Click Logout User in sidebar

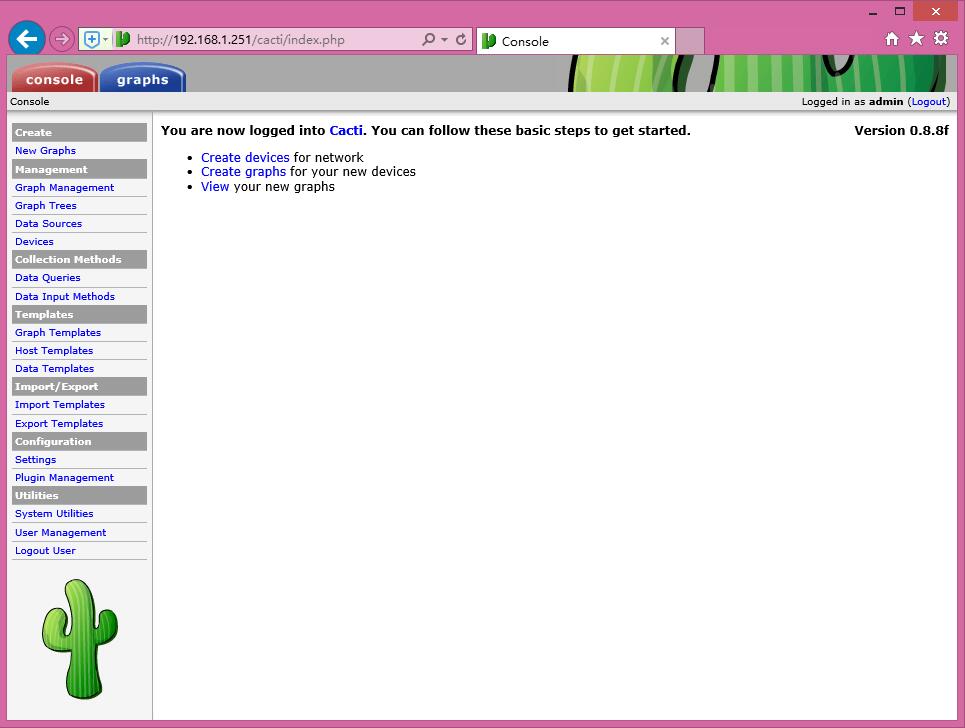[46, 551]
